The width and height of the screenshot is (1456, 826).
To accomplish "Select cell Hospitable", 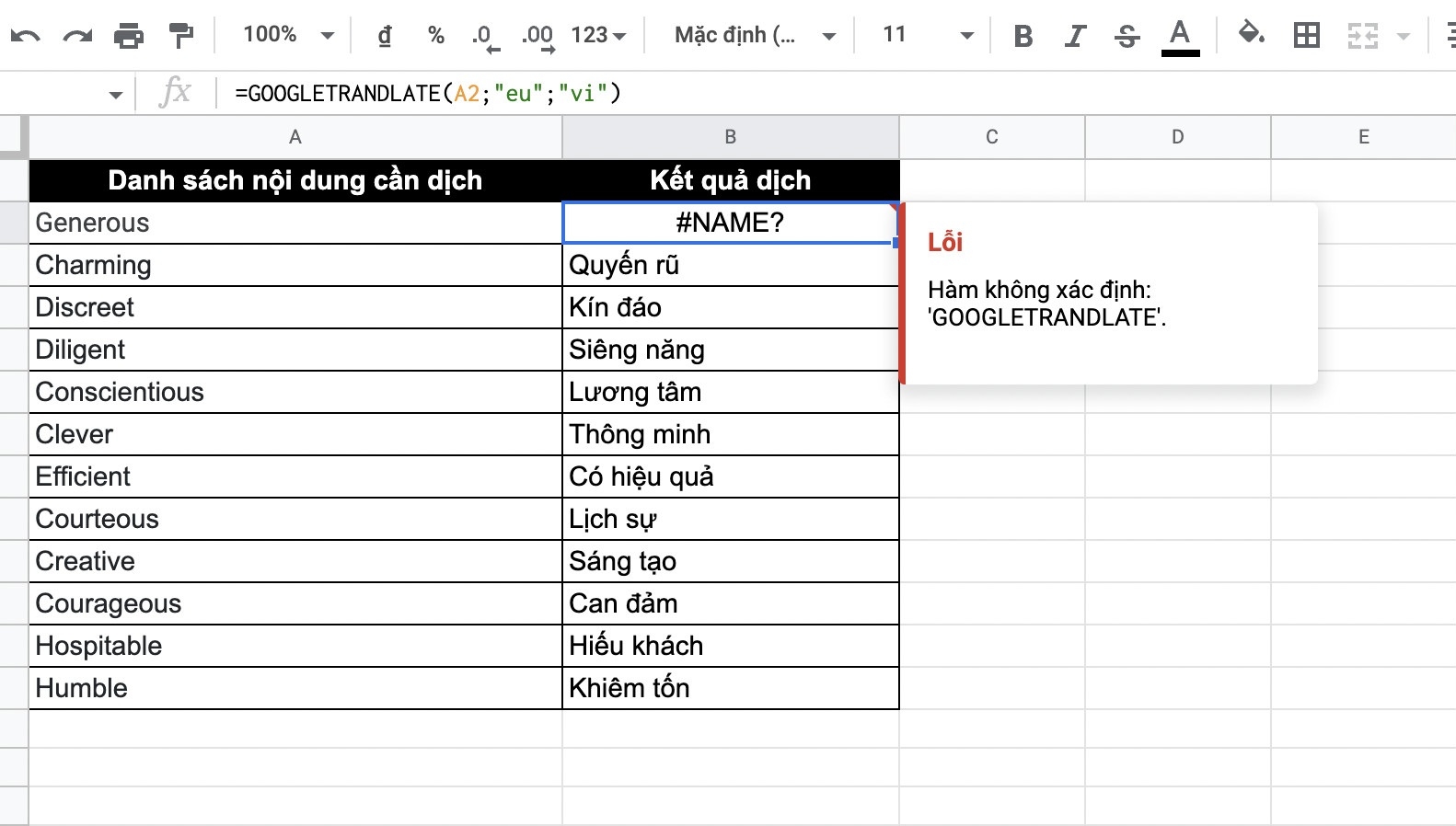I will [295, 646].
